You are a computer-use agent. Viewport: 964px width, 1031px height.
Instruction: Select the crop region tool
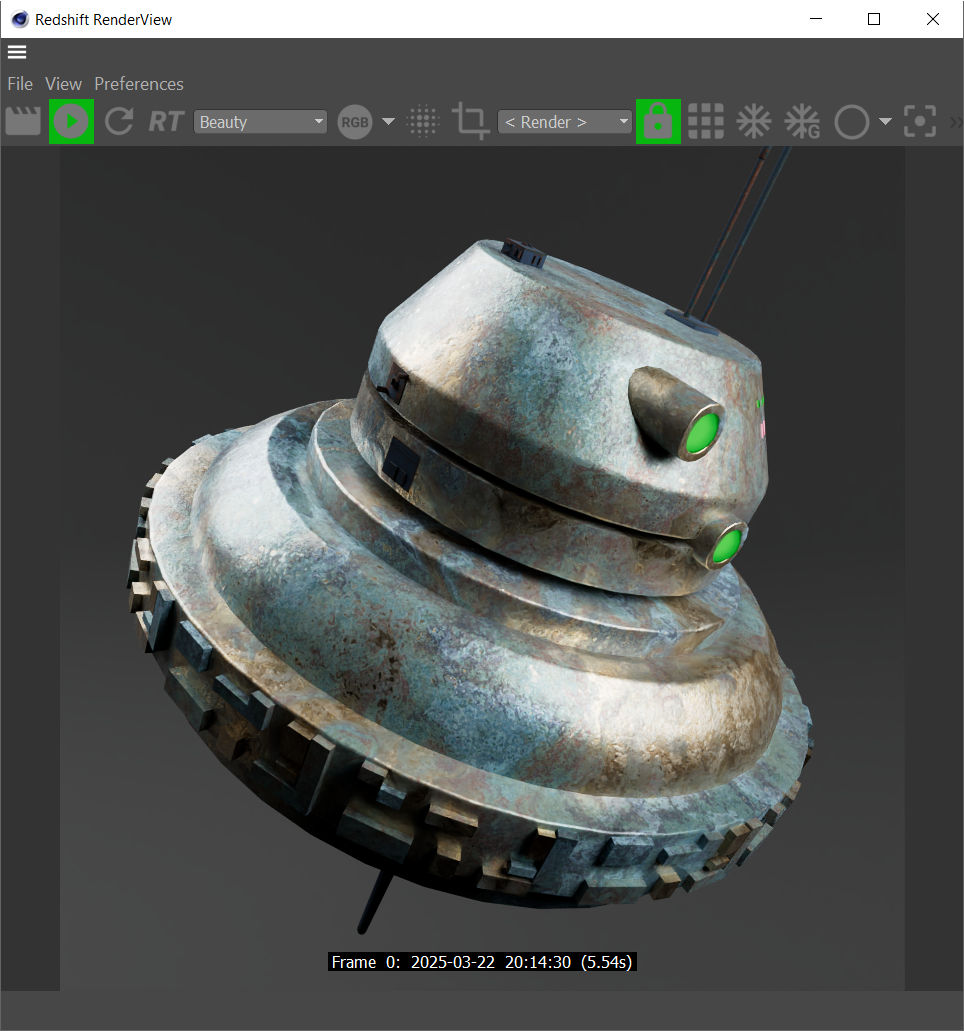pos(471,121)
